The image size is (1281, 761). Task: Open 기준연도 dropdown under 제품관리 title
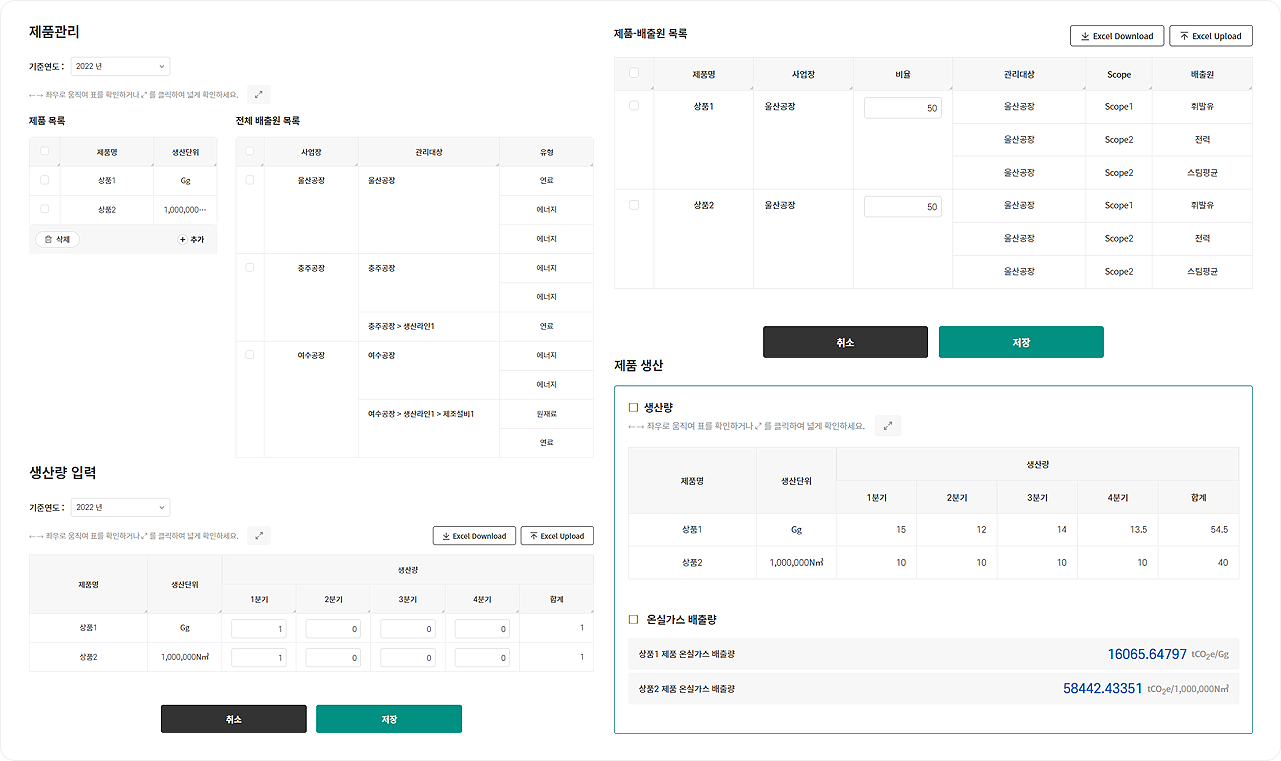[x=120, y=66]
